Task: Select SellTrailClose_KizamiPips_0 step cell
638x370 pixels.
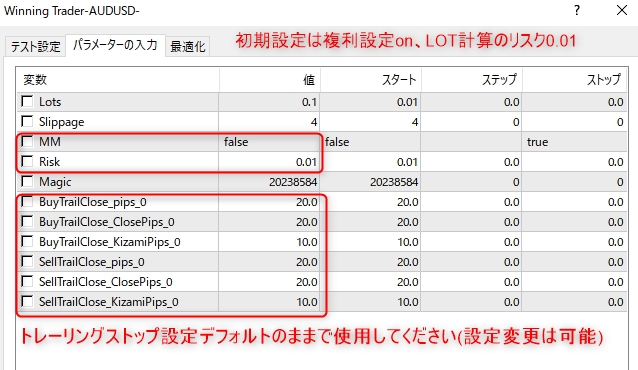Action: [x=471, y=302]
